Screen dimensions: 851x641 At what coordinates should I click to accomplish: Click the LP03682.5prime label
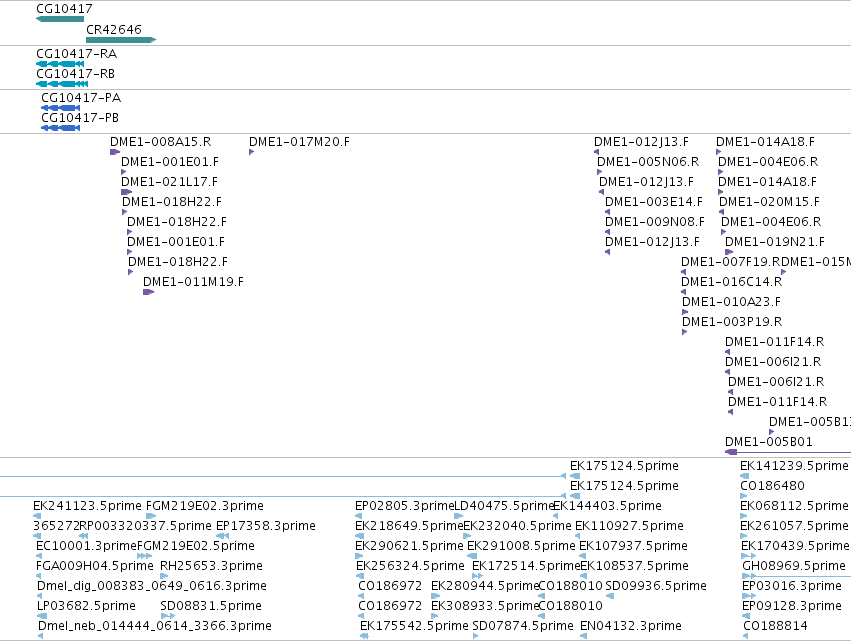[x=86, y=606]
